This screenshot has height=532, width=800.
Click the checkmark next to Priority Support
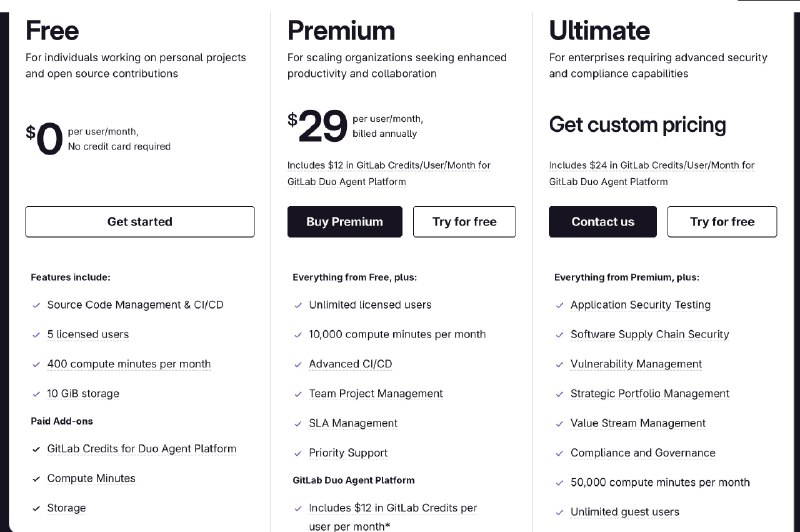[298, 453]
